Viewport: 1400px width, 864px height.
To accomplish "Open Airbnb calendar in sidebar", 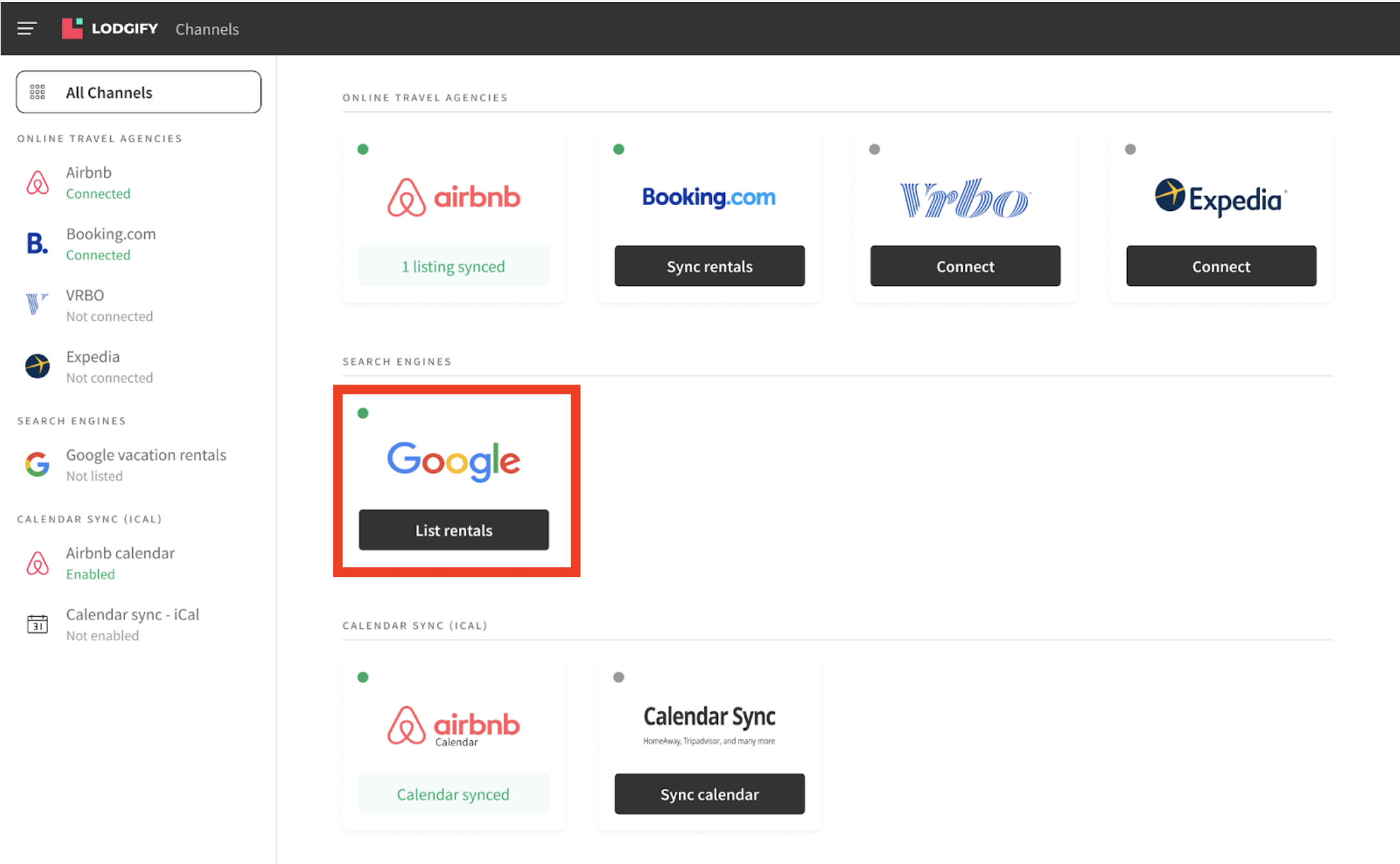I will pyautogui.click(x=138, y=563).
